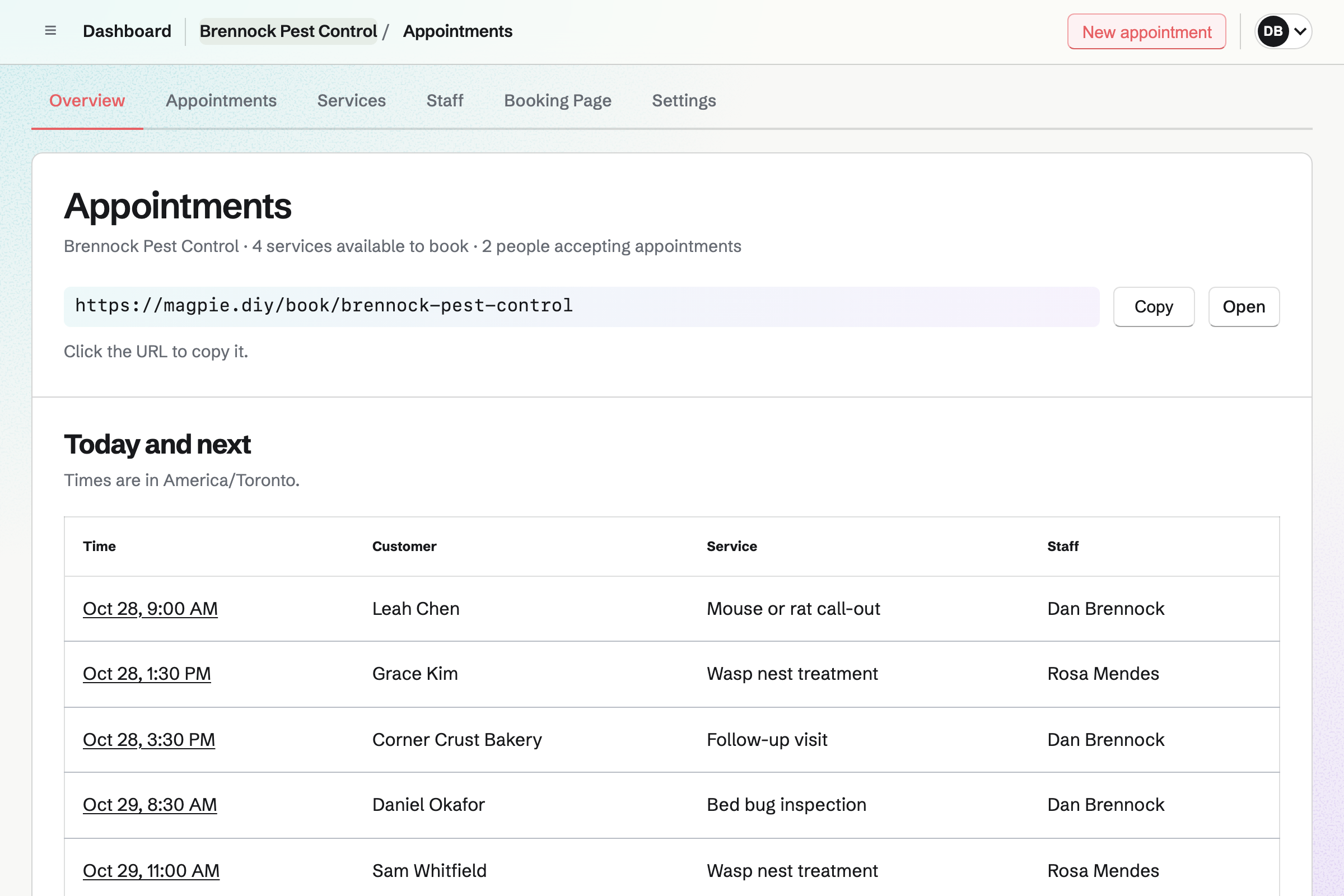Click Wasp nest treatment in Grace Kim row
The height and width of the screenshot is (896, 1344).
click(792, 674)
